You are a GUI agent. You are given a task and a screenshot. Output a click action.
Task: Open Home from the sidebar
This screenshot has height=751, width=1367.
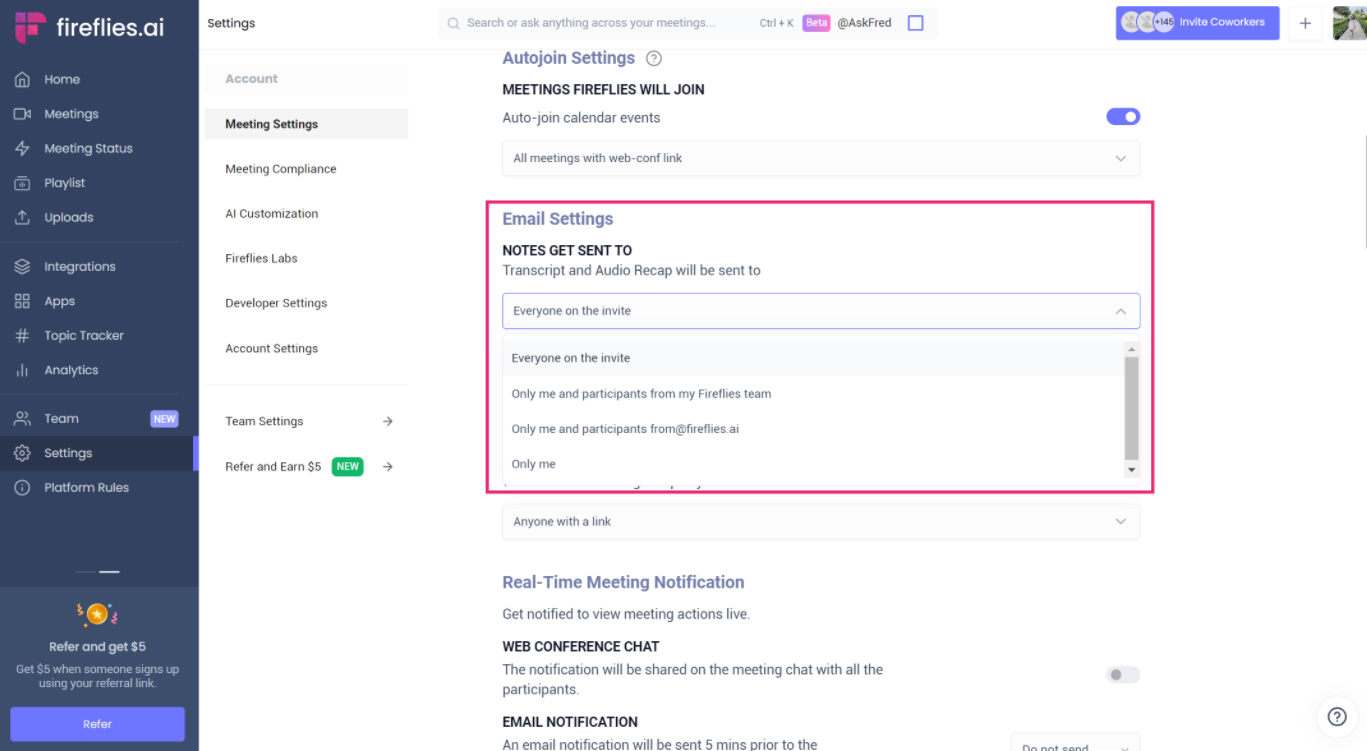coord(61,78)
